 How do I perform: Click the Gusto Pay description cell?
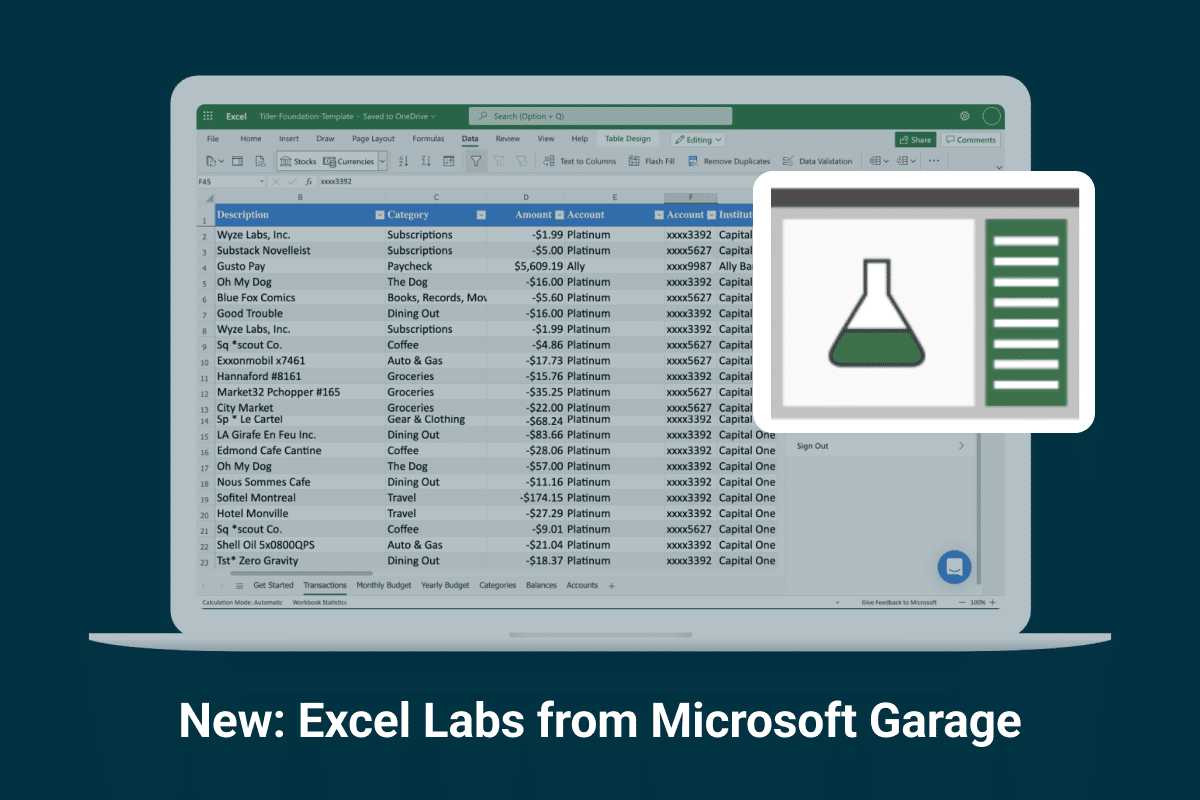[x=300, y=267]
